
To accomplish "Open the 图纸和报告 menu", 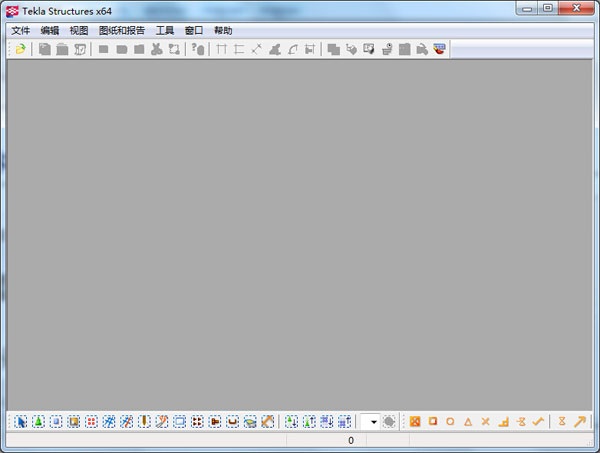I will point(121,31).
